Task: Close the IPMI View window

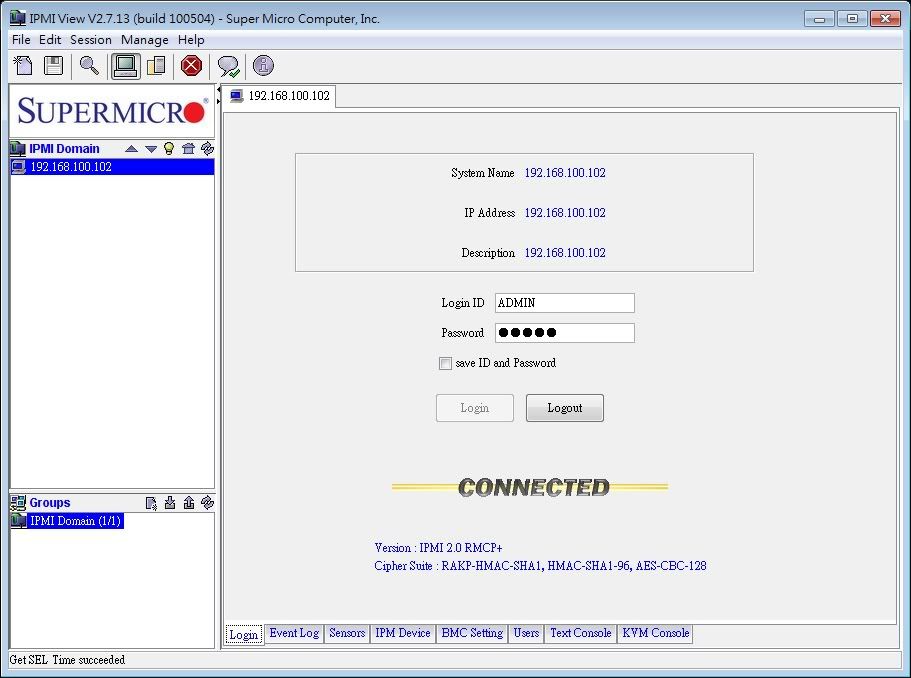Action: pyautogui.click(x=885, y=19)
